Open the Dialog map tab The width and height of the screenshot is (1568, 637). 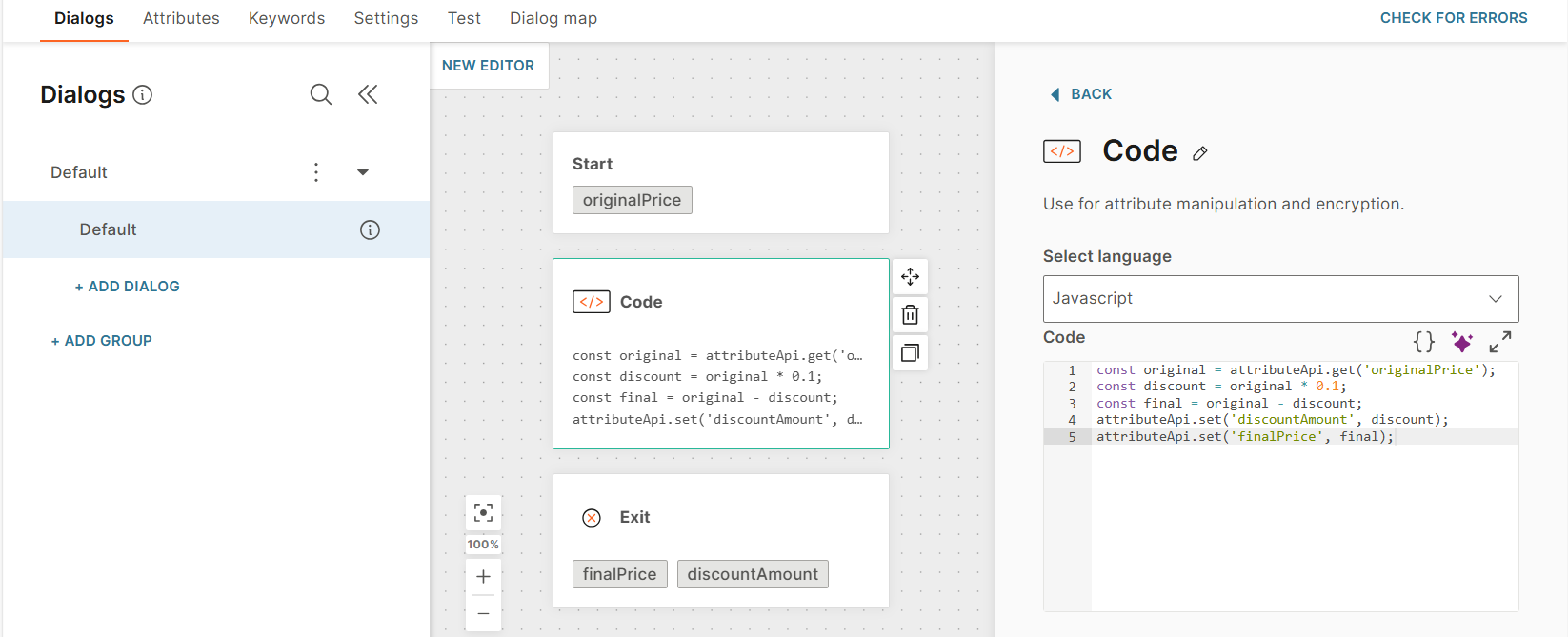553,19
